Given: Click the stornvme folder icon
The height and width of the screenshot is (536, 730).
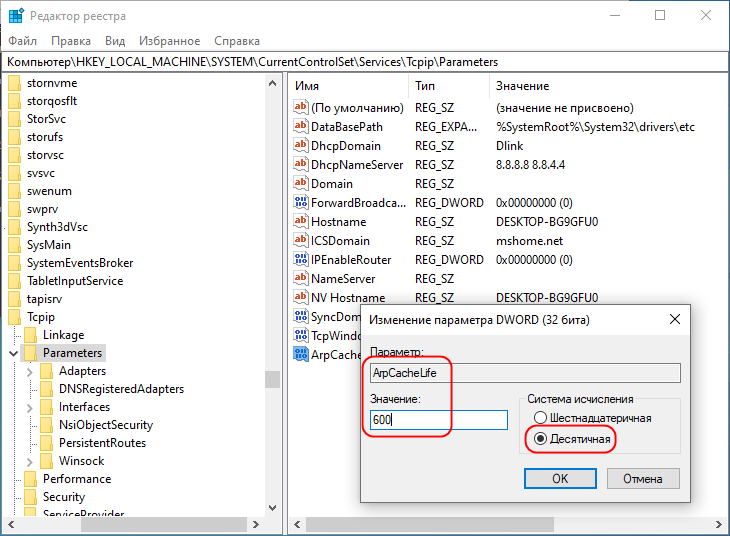Looking at the screenshot, I should tap(14, 83).
